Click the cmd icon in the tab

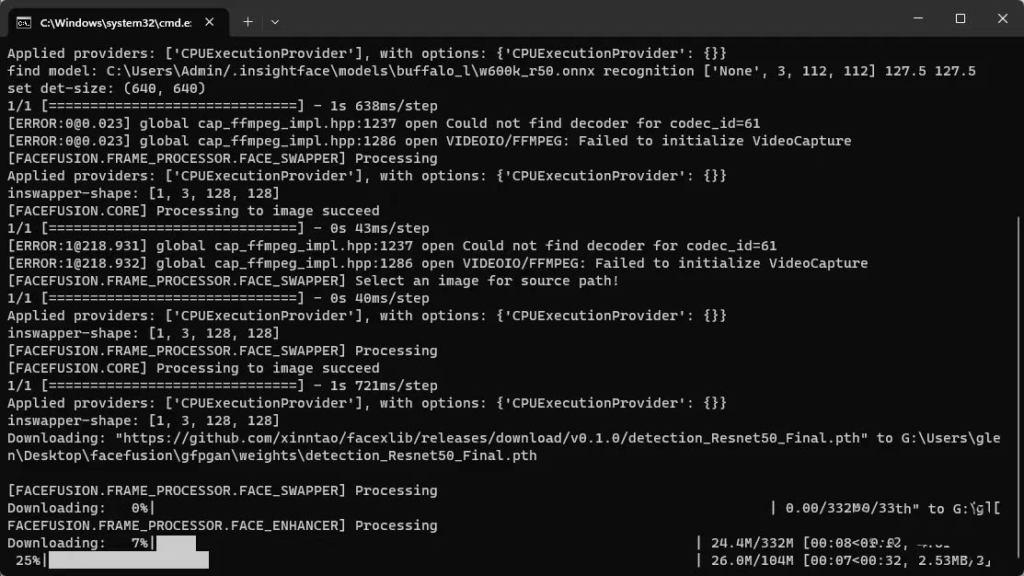pyautogui.click(x=23, y=21)
